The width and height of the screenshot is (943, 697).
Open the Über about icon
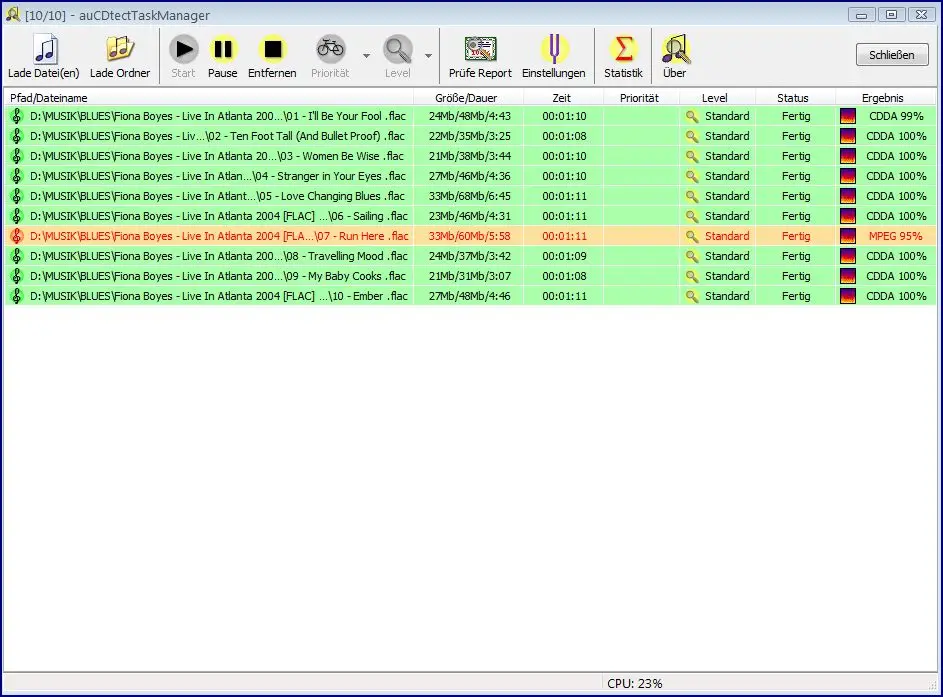(675, 49)
